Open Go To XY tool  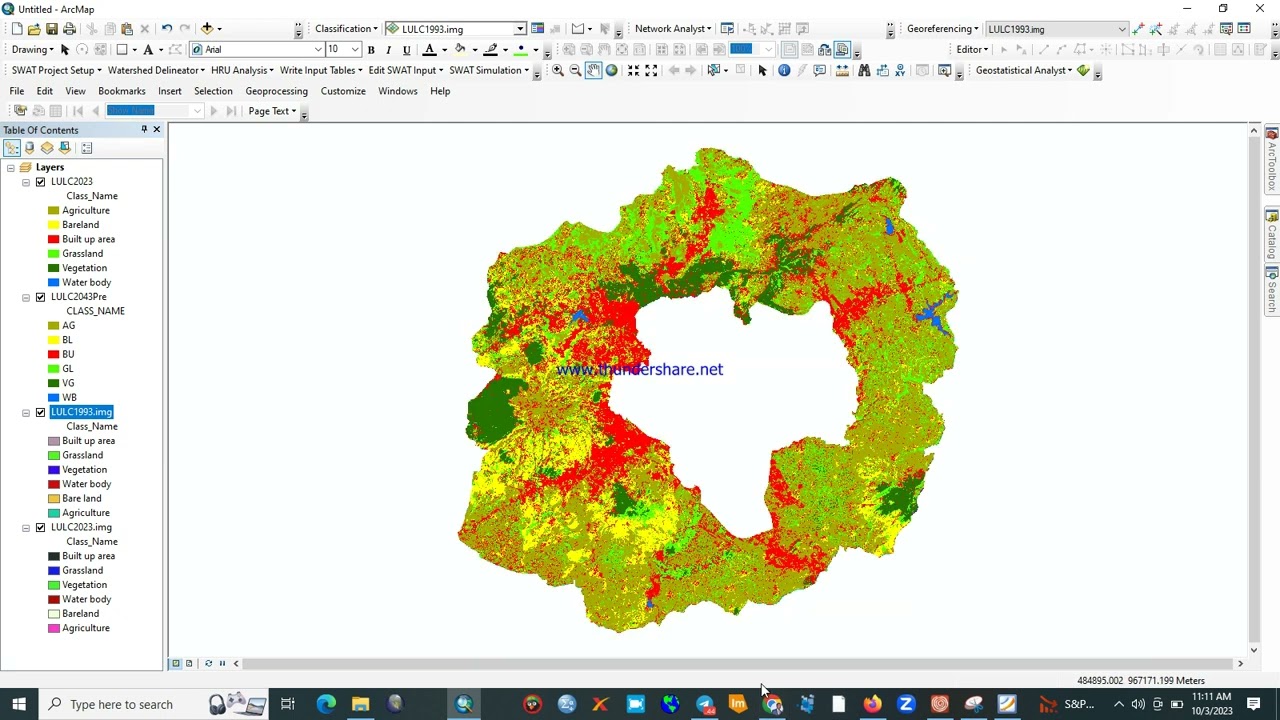point(900,70)
